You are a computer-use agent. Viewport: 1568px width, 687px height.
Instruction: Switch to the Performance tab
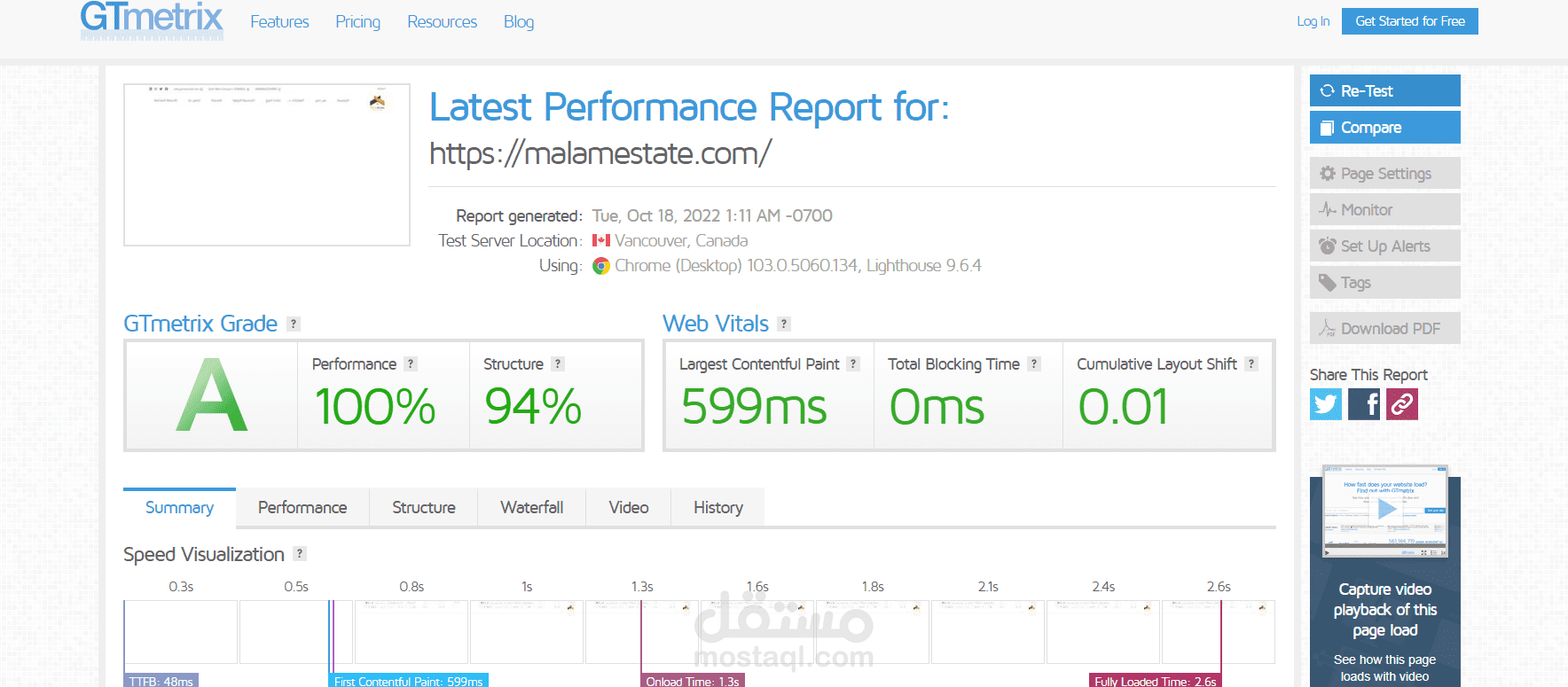tap(302, 507)
